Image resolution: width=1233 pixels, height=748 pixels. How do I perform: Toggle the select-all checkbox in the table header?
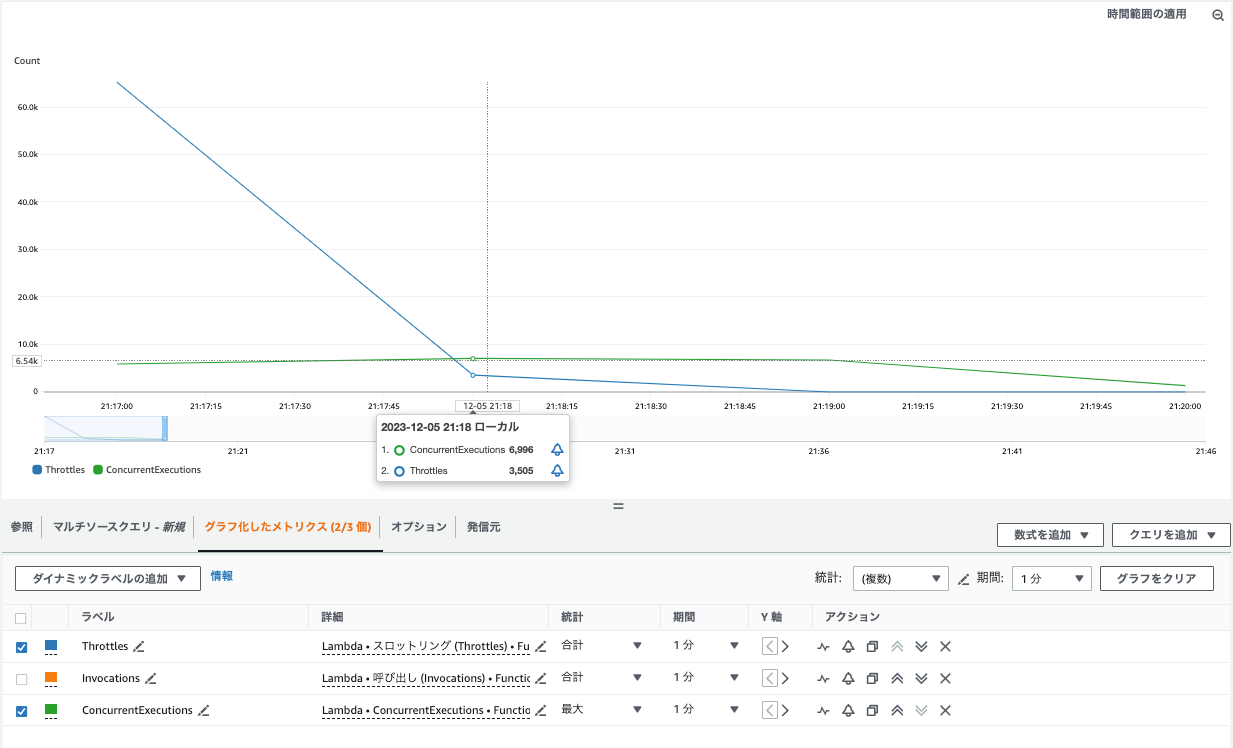pos(21,617)
